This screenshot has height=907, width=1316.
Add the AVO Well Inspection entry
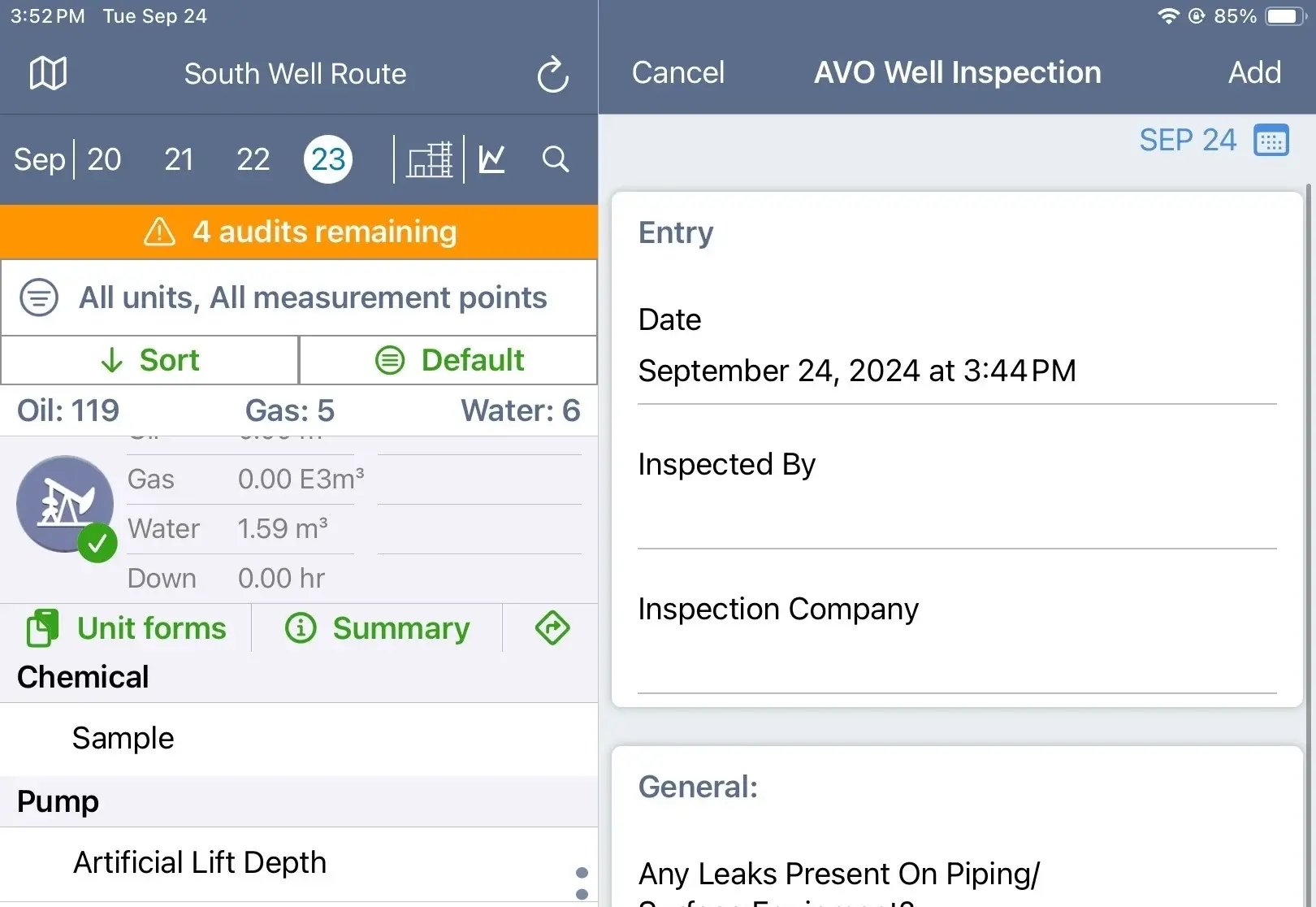pyautogui.click(x=1254, y=72)
